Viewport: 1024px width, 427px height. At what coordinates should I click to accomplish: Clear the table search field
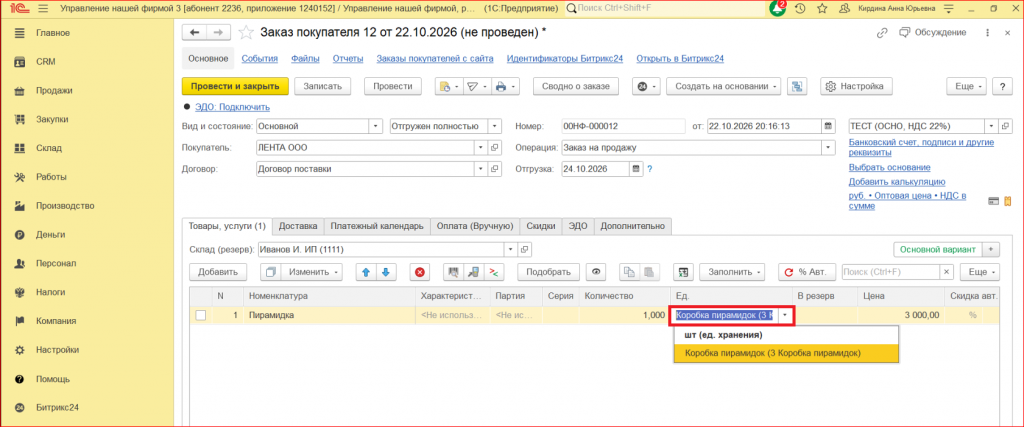pos(948,272)
